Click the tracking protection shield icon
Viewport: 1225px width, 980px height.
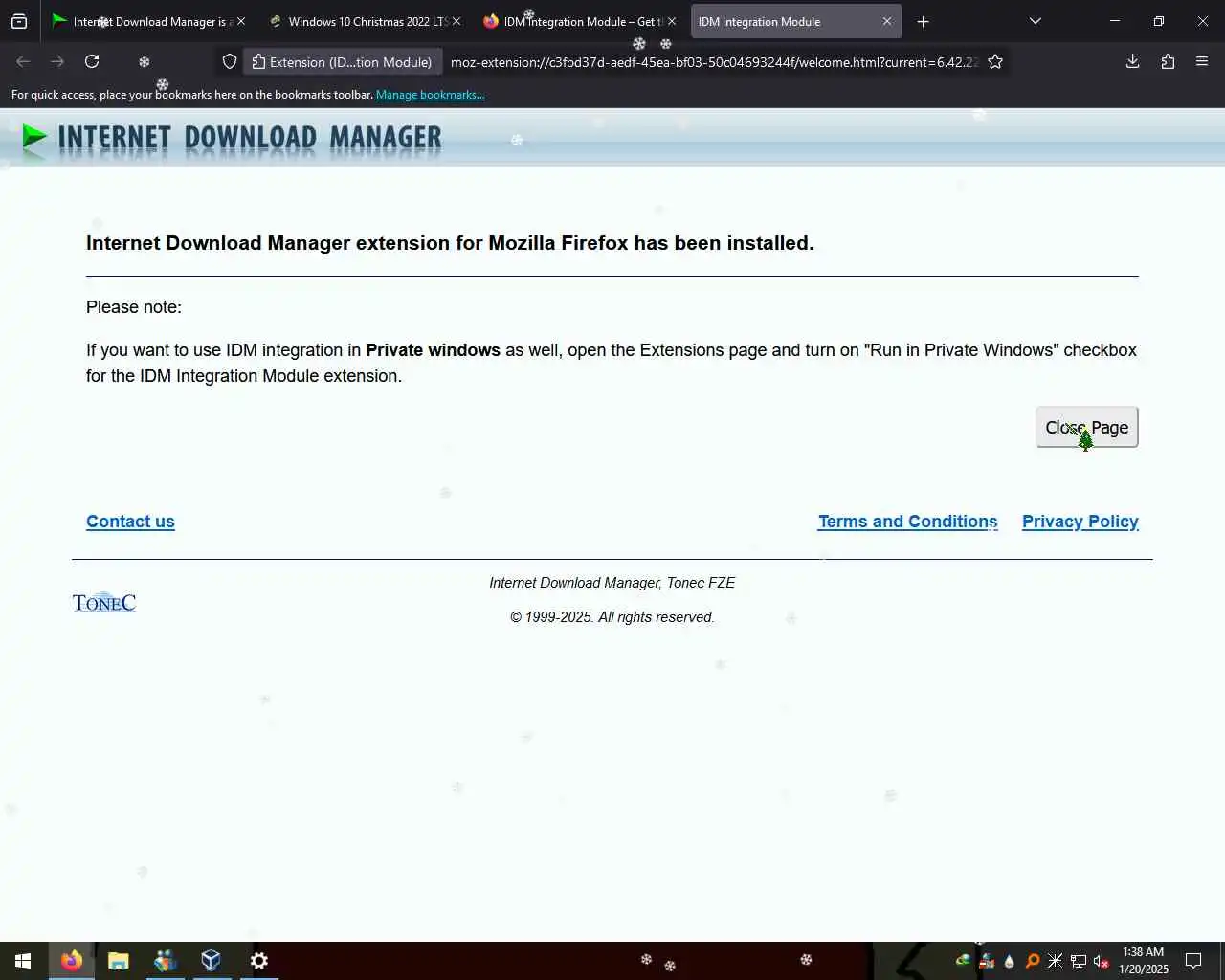[x=230, y=61]
